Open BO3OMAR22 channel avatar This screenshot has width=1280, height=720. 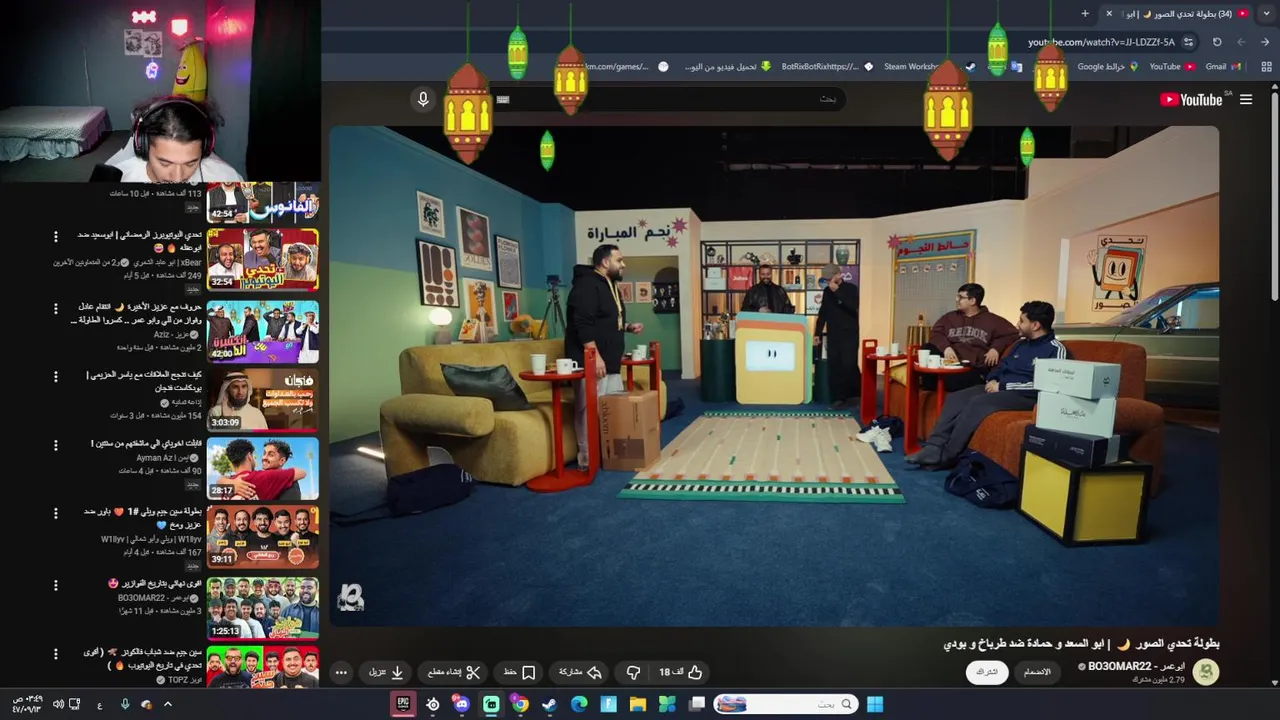(1206, 672)
